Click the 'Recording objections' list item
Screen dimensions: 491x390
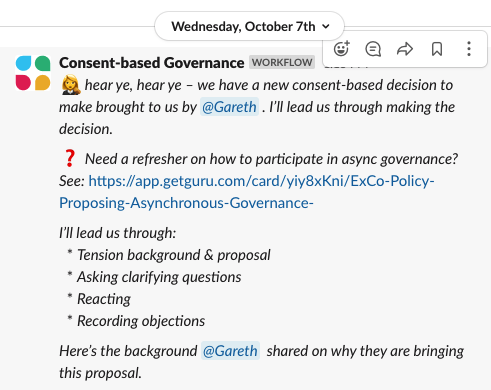pyautogui.click(x=141, y=321)
